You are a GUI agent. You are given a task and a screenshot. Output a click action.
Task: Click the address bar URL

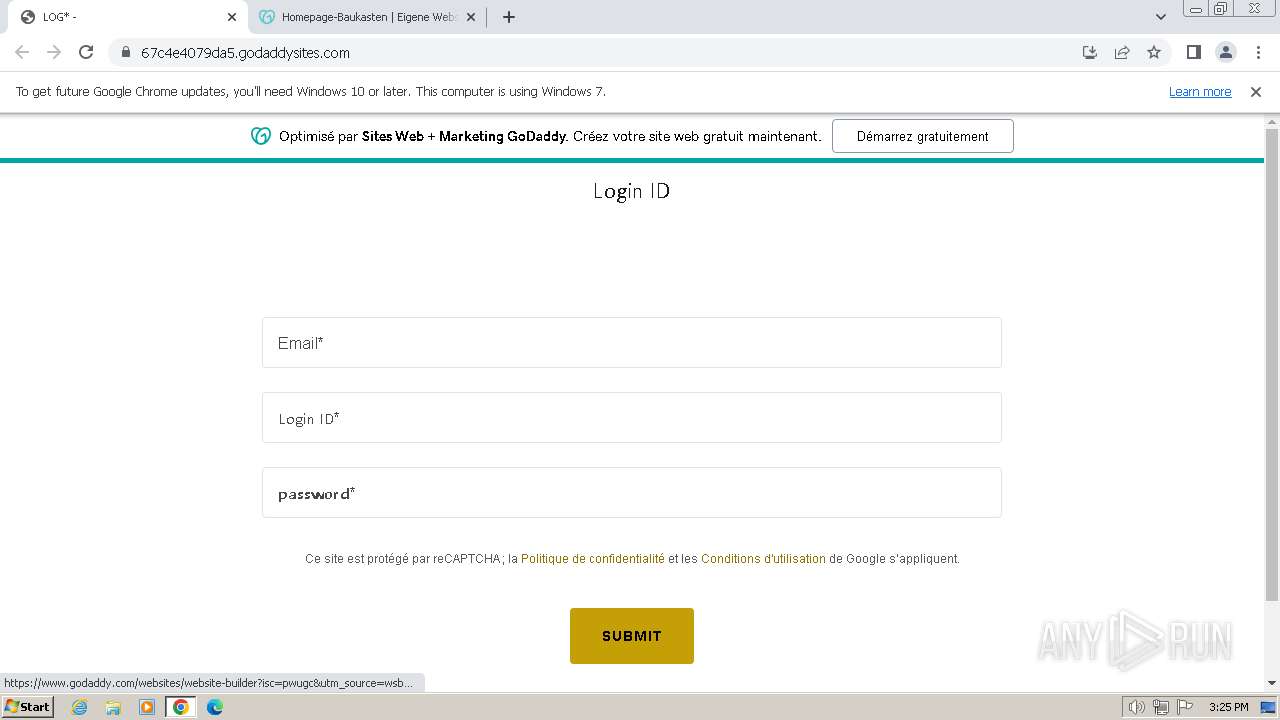point(245,53)
